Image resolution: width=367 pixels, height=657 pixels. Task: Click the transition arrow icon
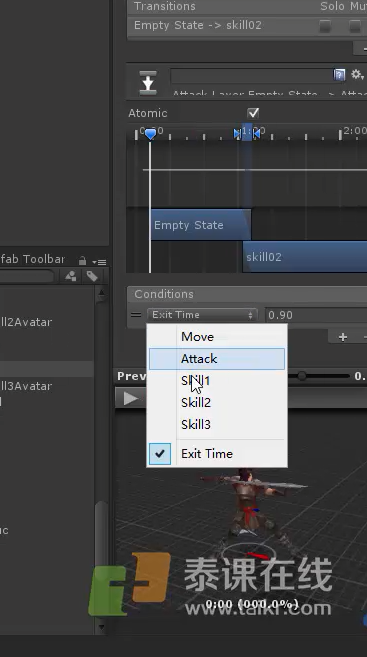click(x=148, y=83)
